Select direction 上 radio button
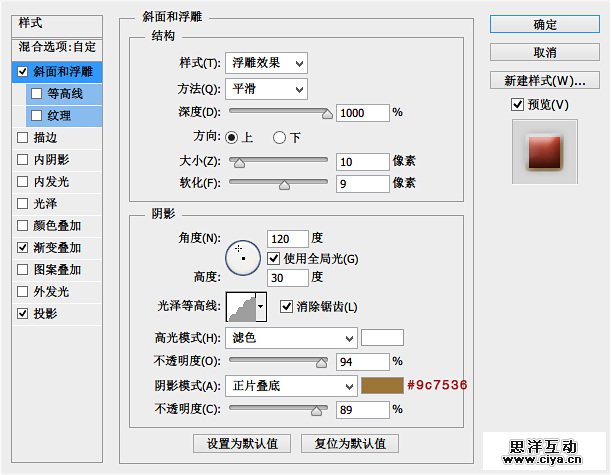Viewport: 611px width, 475px height. 231,138
